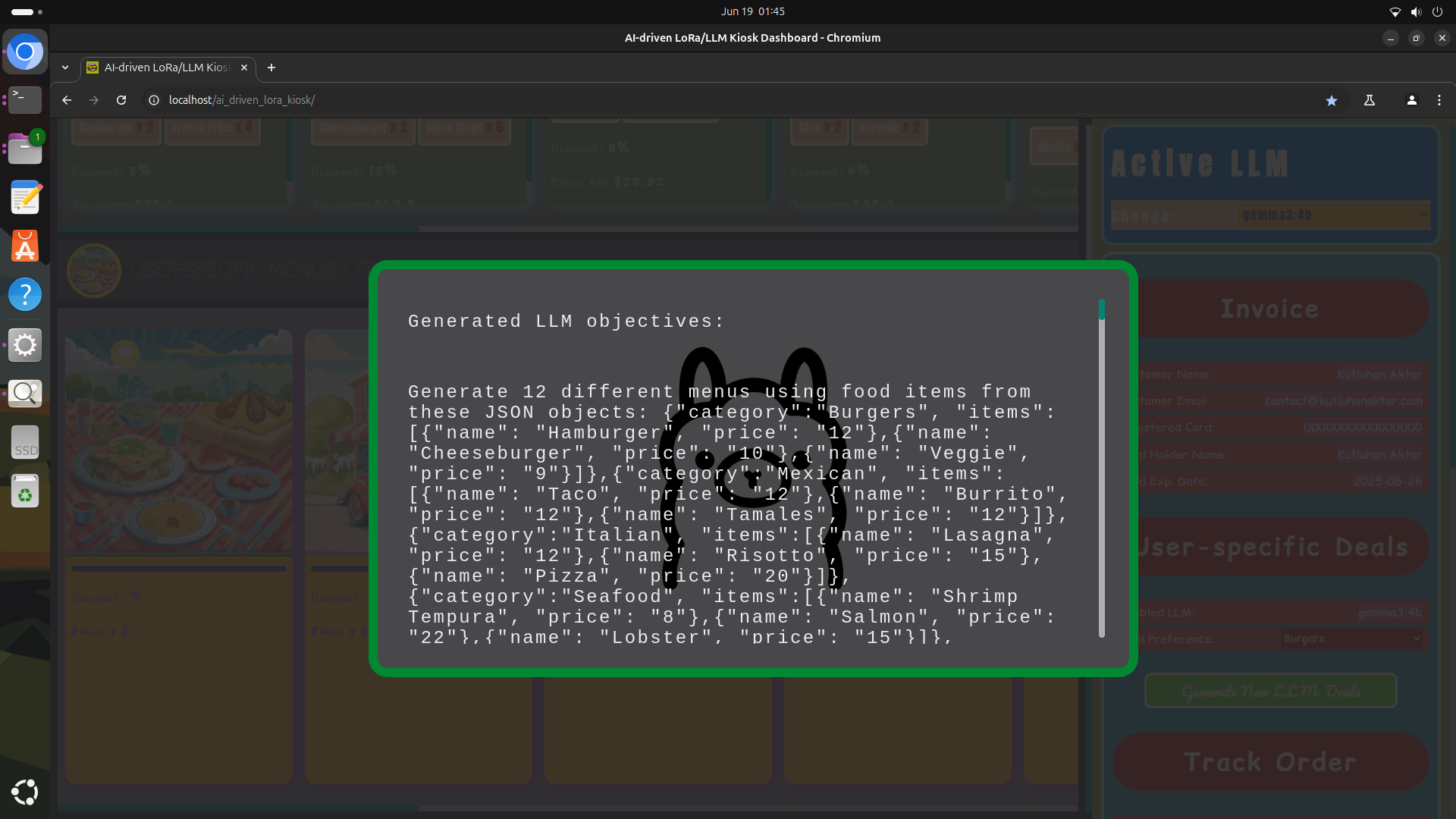Open Chromium three-dot menu
Viewport: 1456px width, 819px height.
pos(1439,100)
